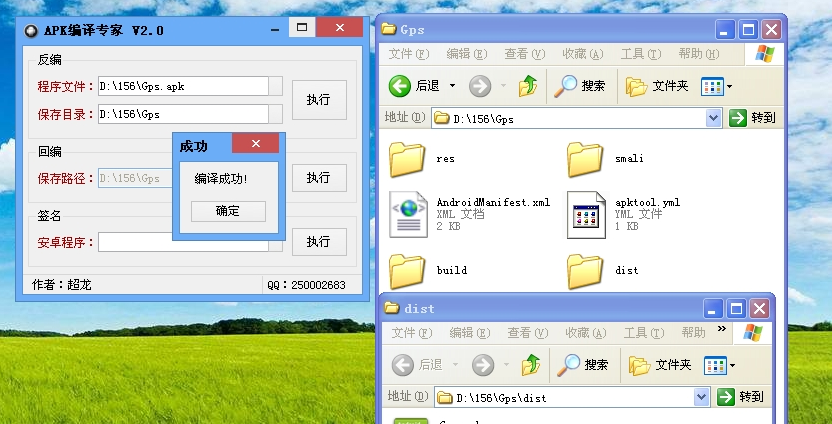Expand the hidden menu chevron in dist window
This screenshot has width=832, height=424.
(722, 329)
